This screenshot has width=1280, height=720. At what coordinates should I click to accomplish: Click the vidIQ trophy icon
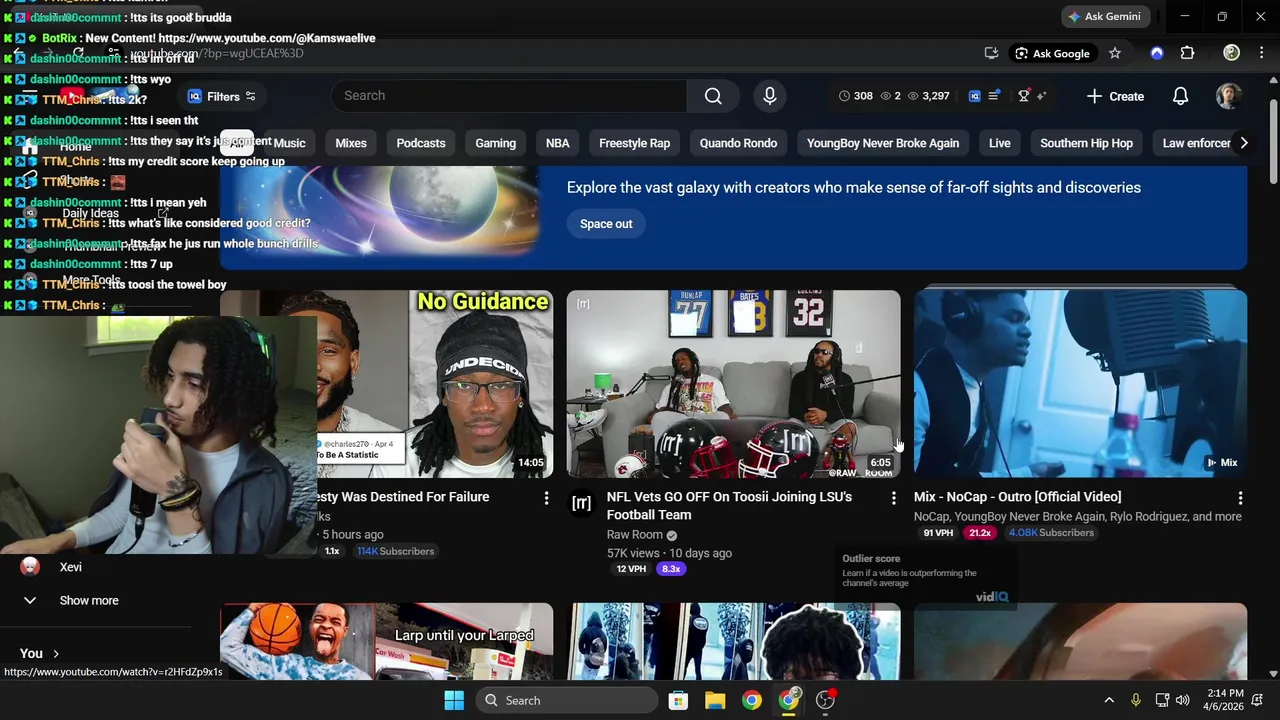tap(1024, 96)
